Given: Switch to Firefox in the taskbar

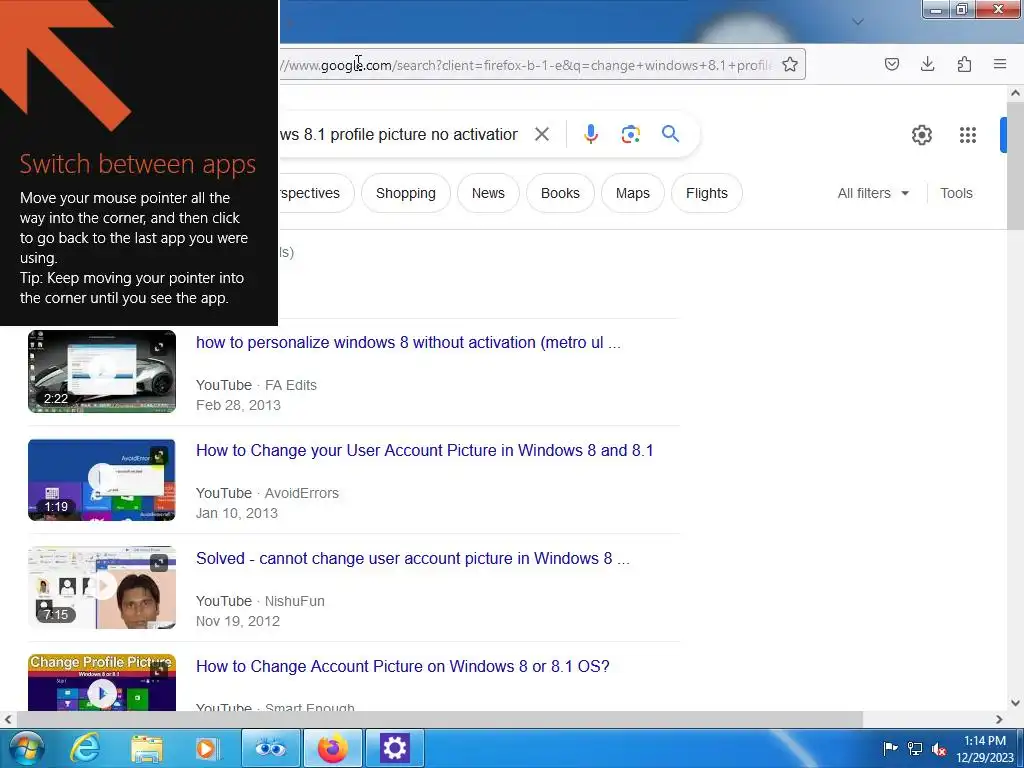Looking at the screenshot, I should [x=332, y=748].
